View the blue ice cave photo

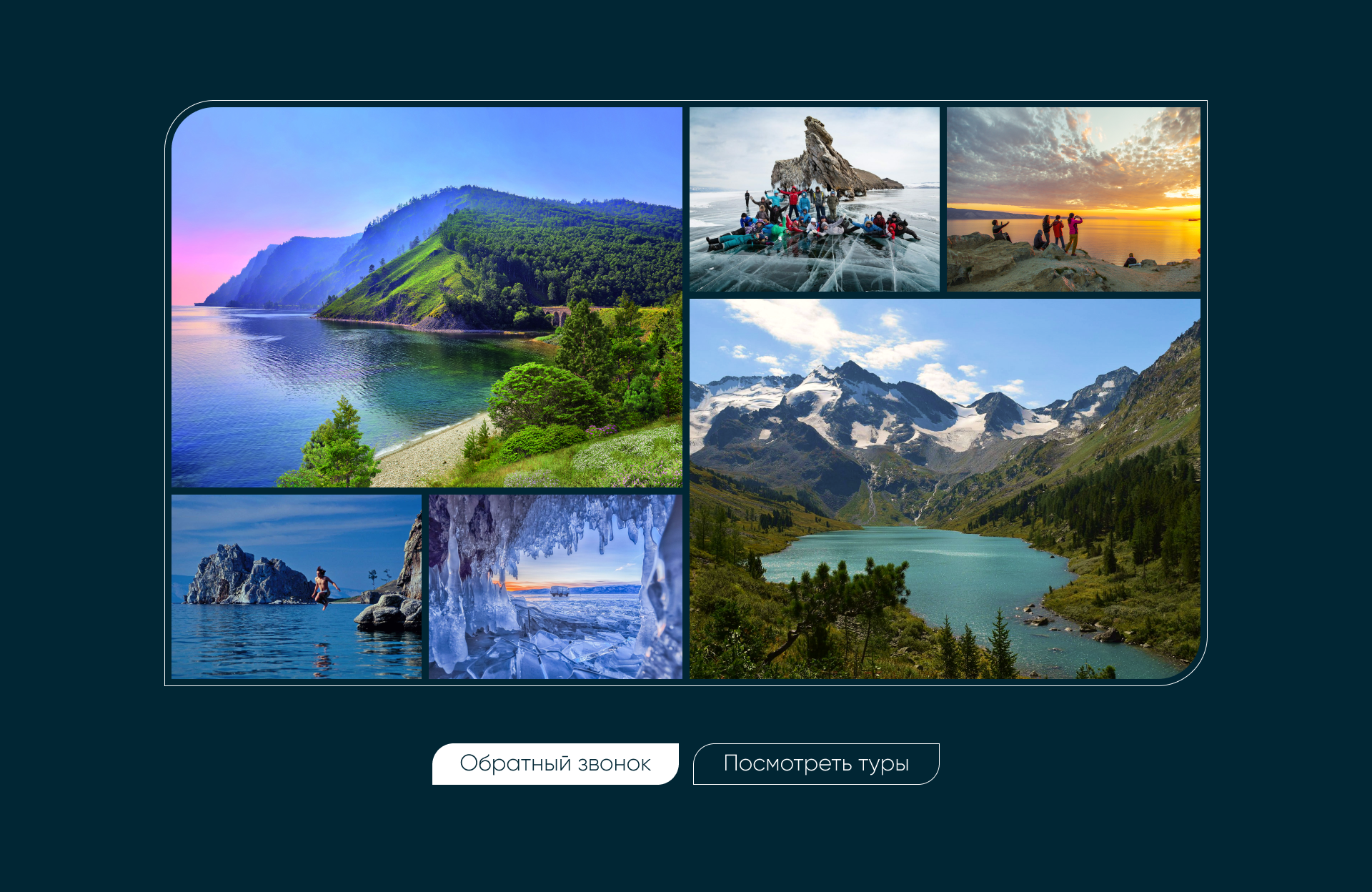pos(555,586)
